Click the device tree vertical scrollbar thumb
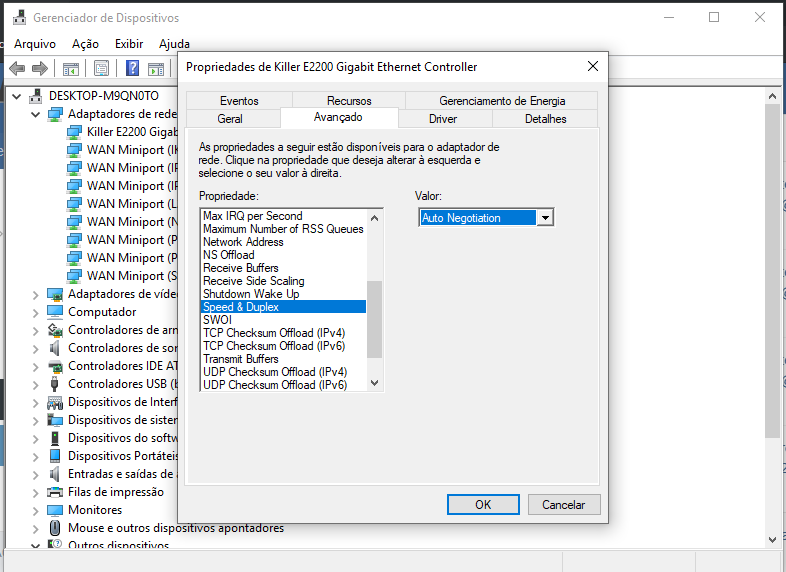 [x=772, y=271]
